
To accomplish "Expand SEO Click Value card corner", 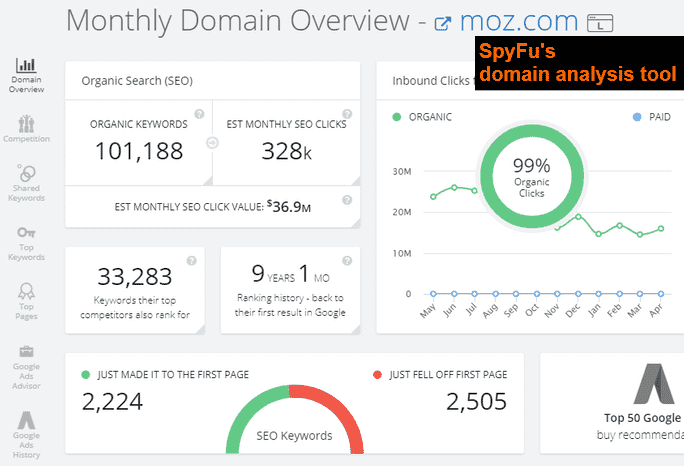I will [x=356, y=223].
